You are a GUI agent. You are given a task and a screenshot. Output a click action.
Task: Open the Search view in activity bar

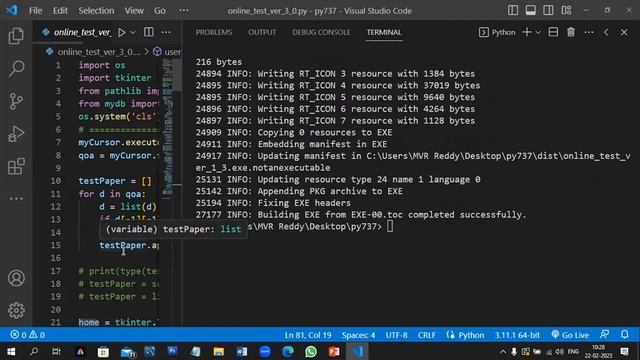pos(16,68)
